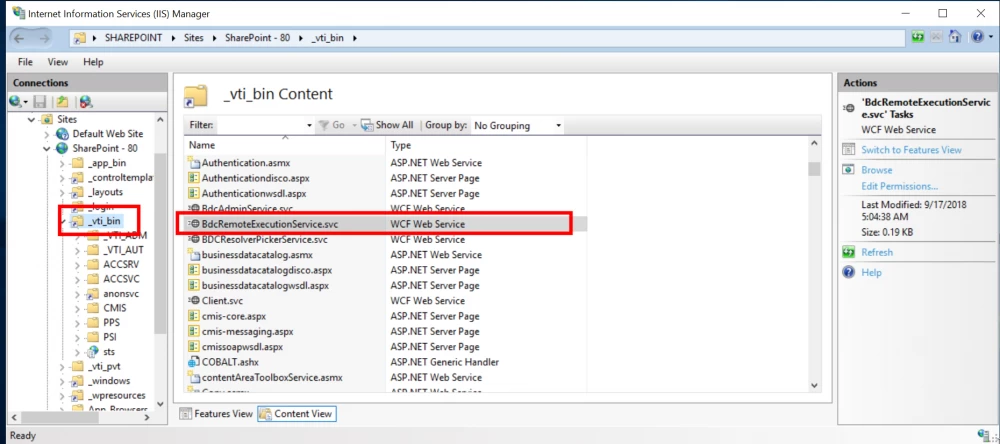Click the Help icon in the Actions pane
Image resolution: width=1000 pixels, height=444 pixels.
pyautogui.click(x=848, y=272)
